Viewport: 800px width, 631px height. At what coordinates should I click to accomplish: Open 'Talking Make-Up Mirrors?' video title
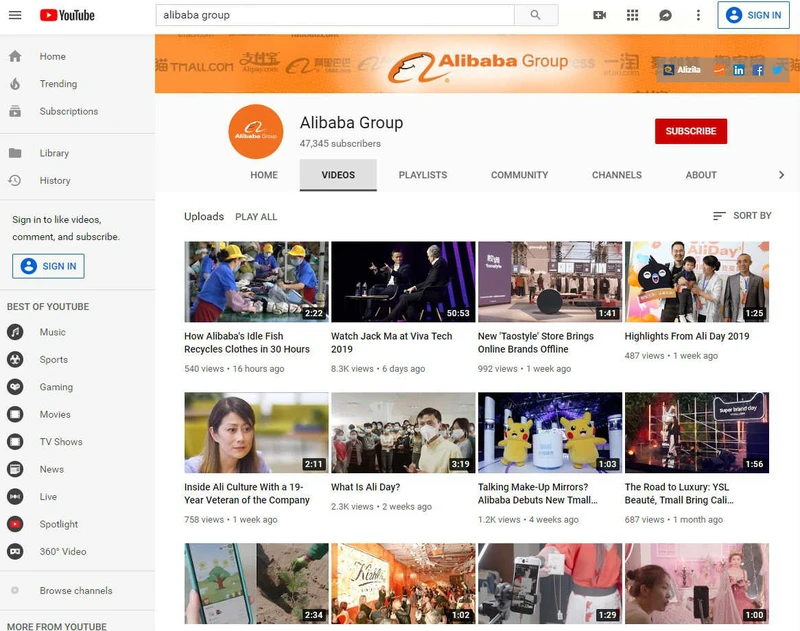coord(538,494)
